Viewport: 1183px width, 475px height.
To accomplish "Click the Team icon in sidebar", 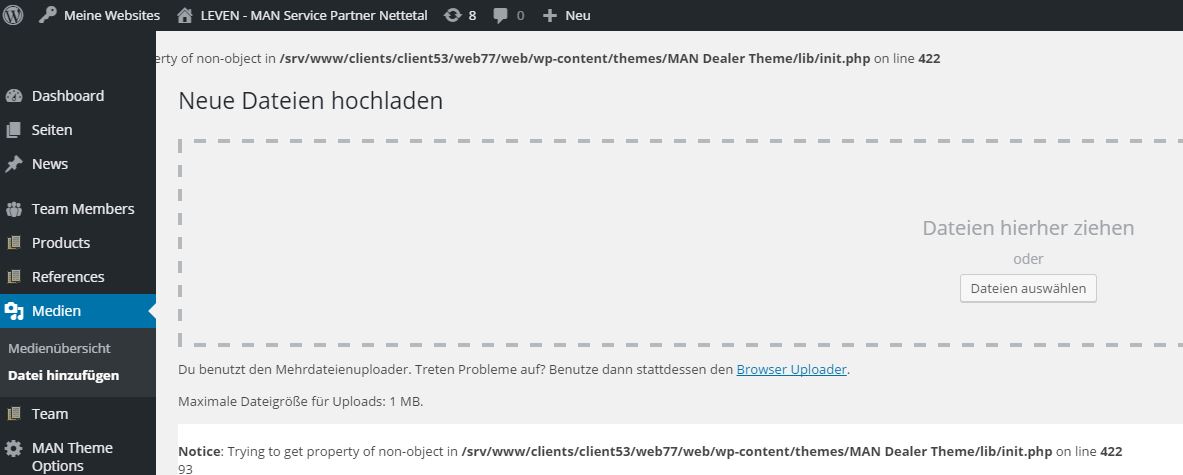I will (14, 413).
